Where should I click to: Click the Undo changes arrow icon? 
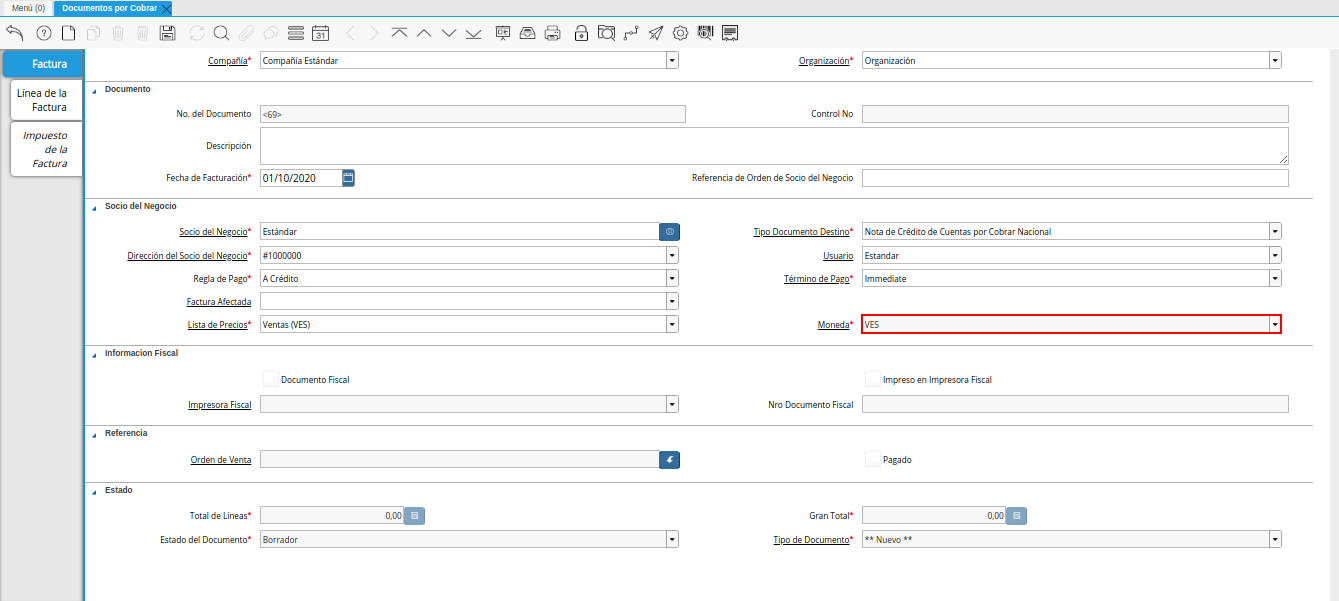coord(15,33)
